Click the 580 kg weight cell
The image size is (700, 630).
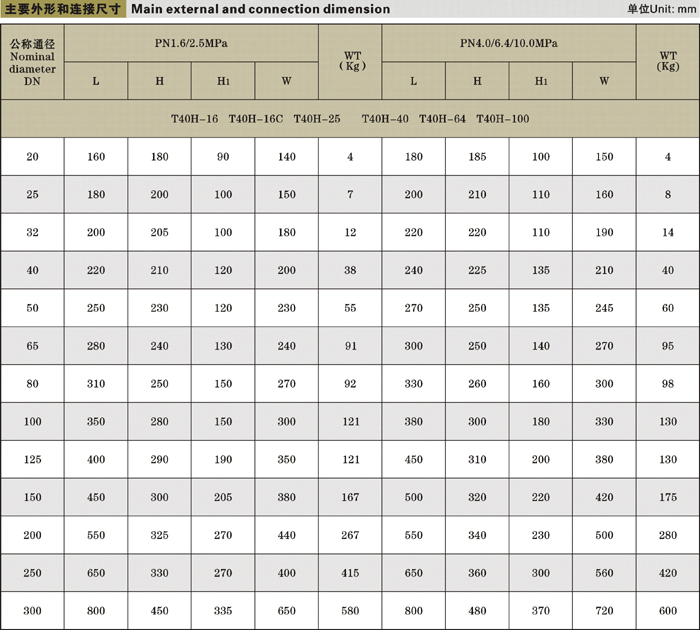point(350,611)
